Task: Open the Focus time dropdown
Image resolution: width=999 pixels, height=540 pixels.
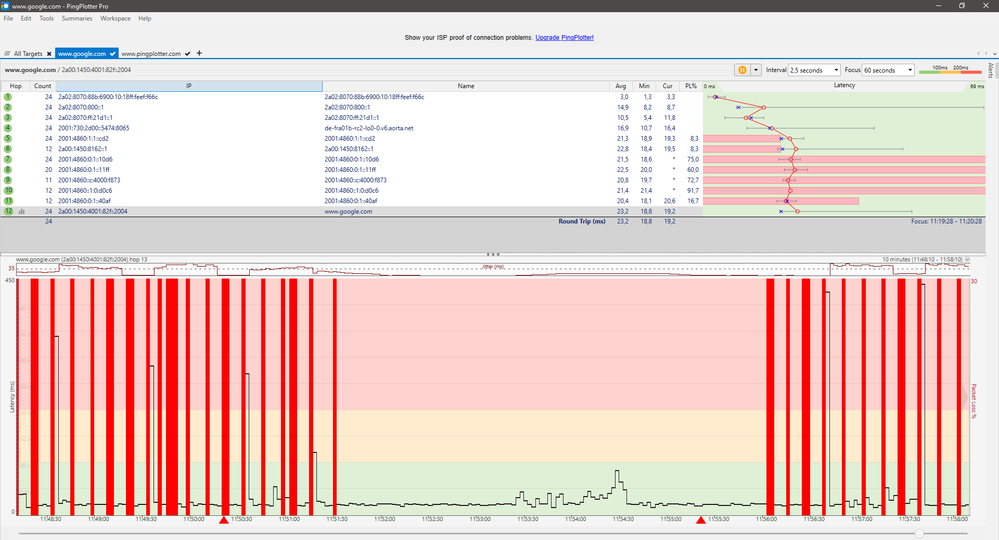Action: 889,70
